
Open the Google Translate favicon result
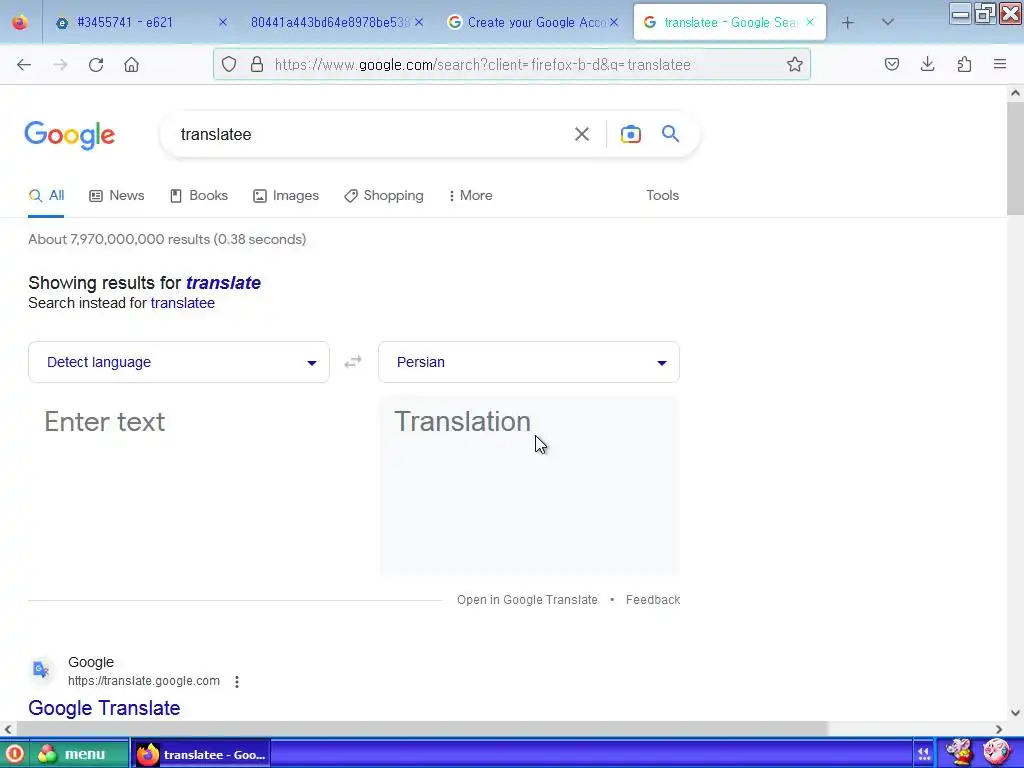coord(41,670)
